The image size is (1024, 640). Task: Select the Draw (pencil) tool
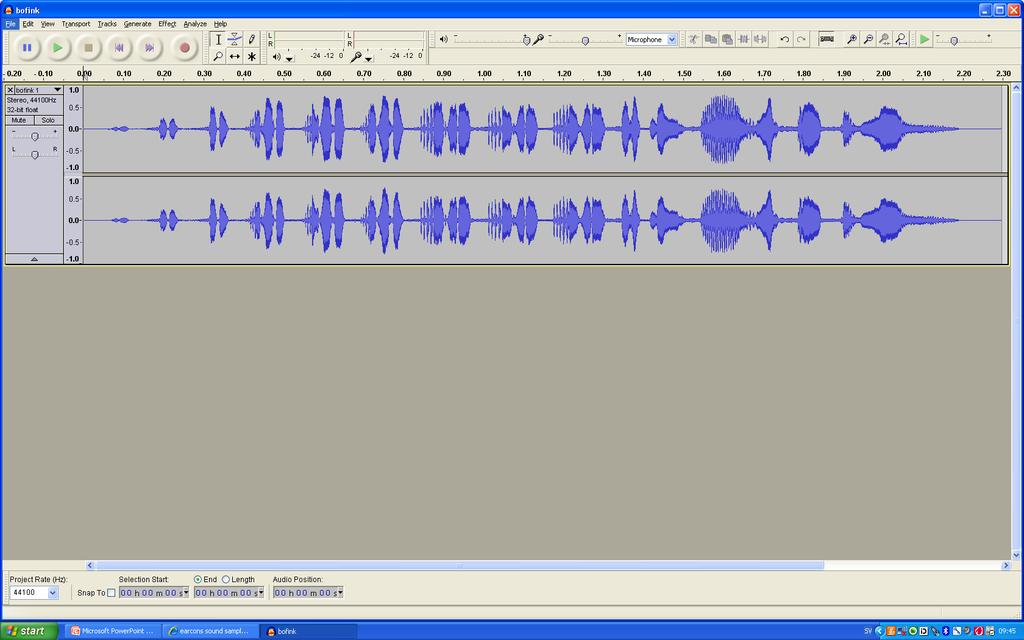(x=251, y=39)
